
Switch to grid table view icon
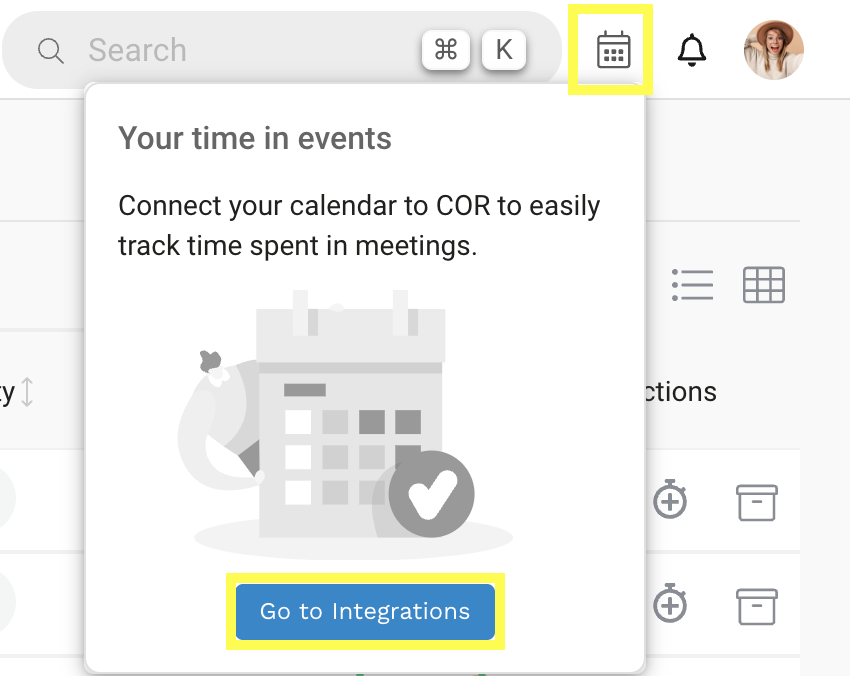pyautogui.click(x=764, y=285)
